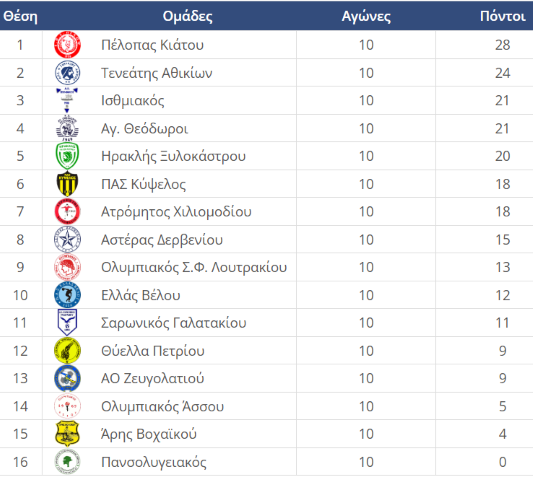Click the Ελλάς Βέλου blue discus logo
Screen dimensions: 533x480
coord(67,295)
